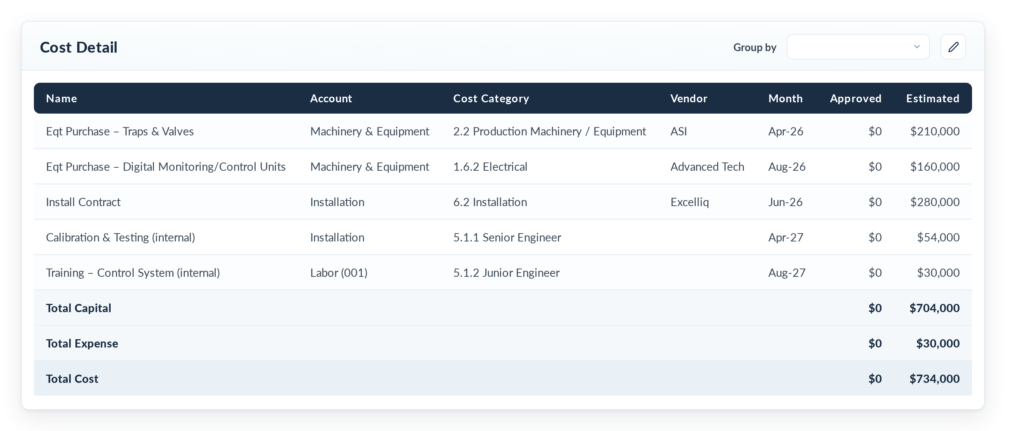
Task: Click the '$704,000' total capital value
Action: [x=934, y=308]
